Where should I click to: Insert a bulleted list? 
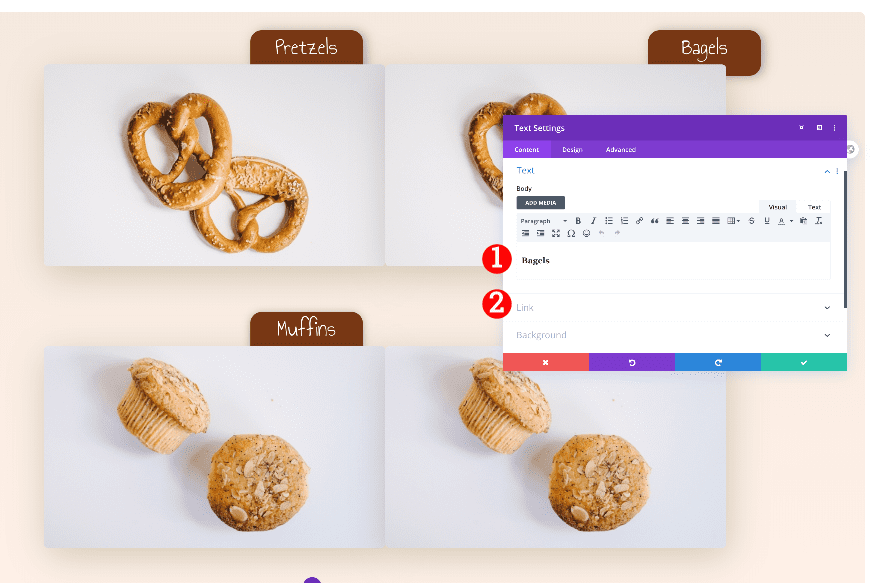click(x=609, y=221)
